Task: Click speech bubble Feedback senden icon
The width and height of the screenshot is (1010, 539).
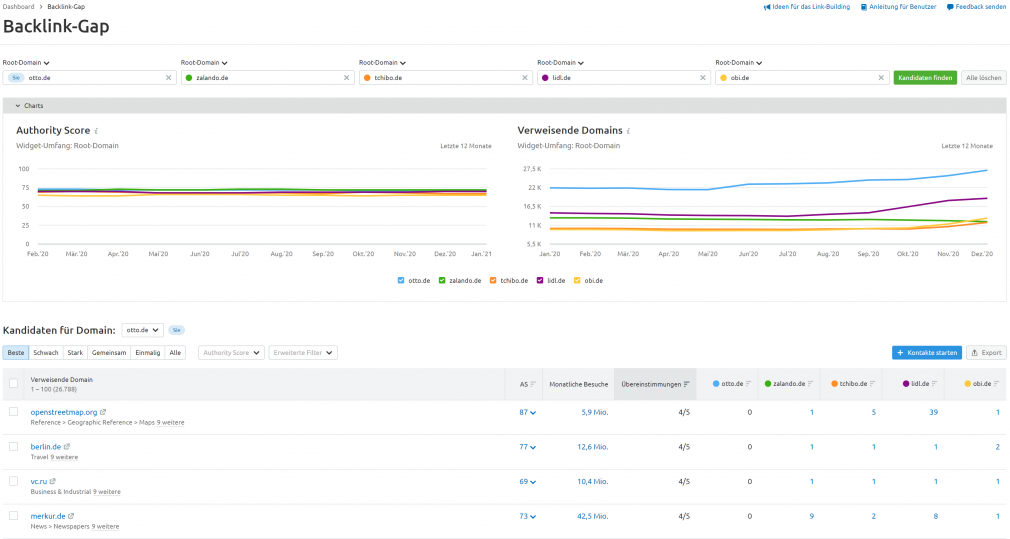Action: [949, 7]
